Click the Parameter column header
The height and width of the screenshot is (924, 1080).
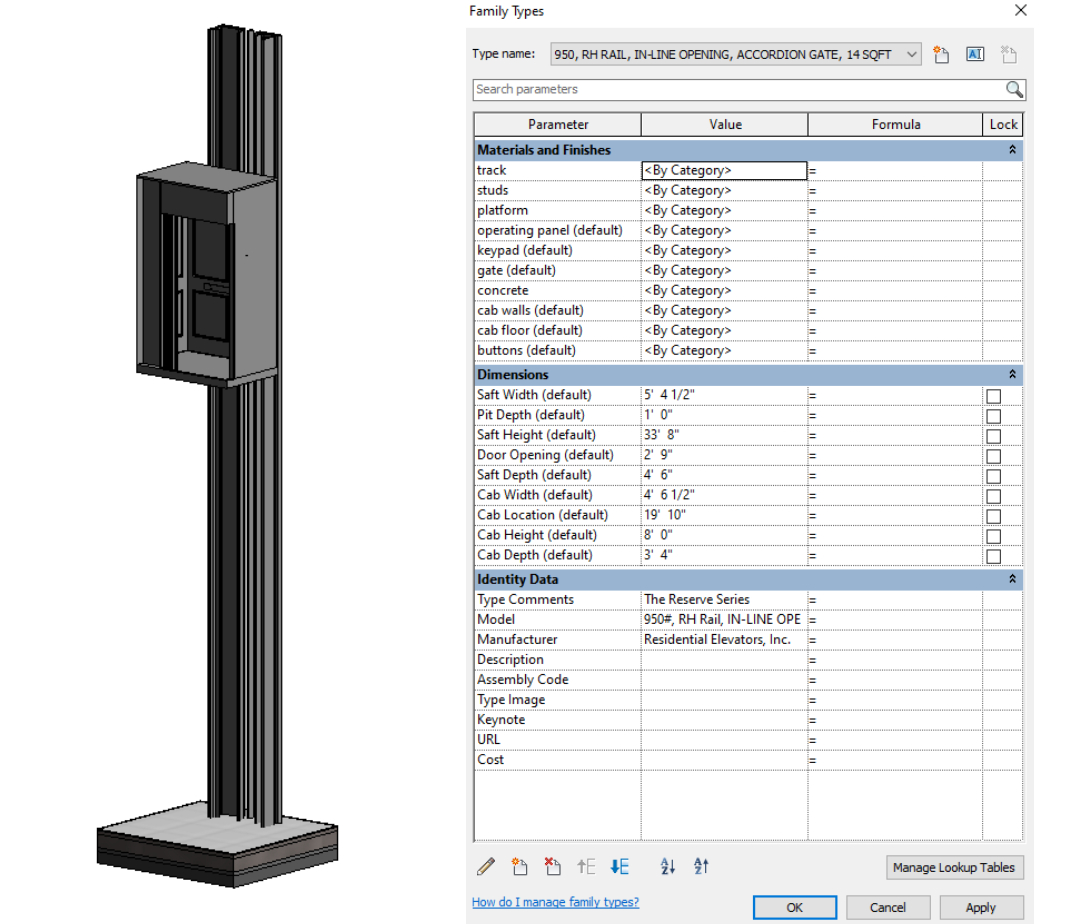(x=557, y=125)
